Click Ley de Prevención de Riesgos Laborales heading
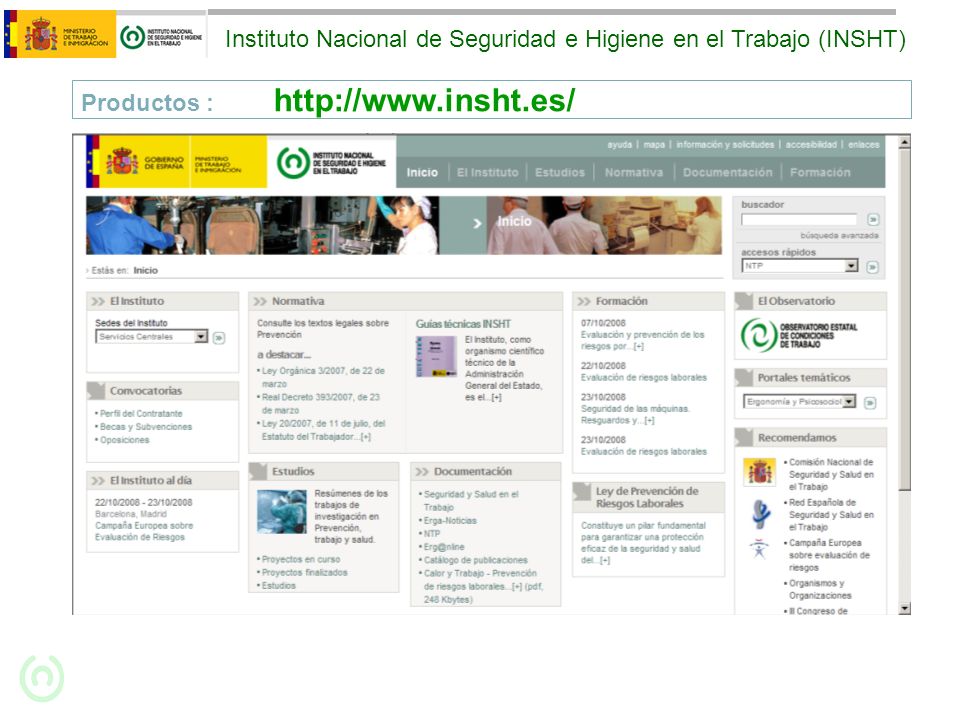960x720 pixels. click(647, 497)
